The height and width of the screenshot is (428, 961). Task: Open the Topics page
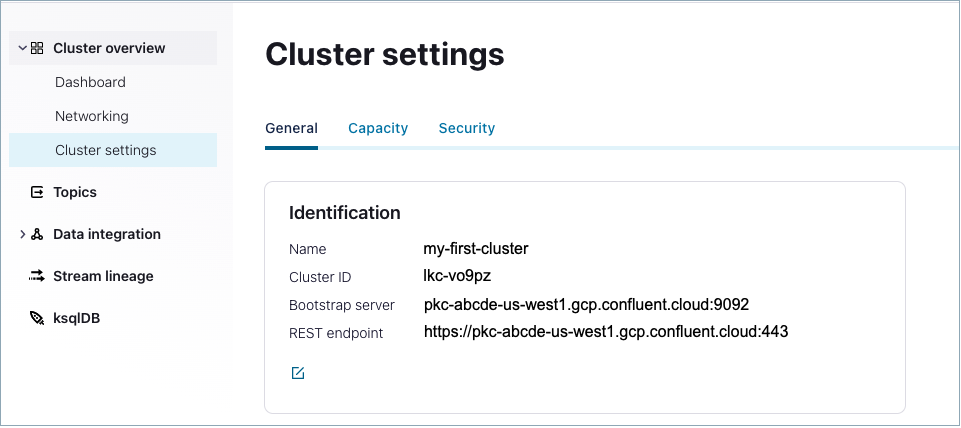click(x=75, y=192)
